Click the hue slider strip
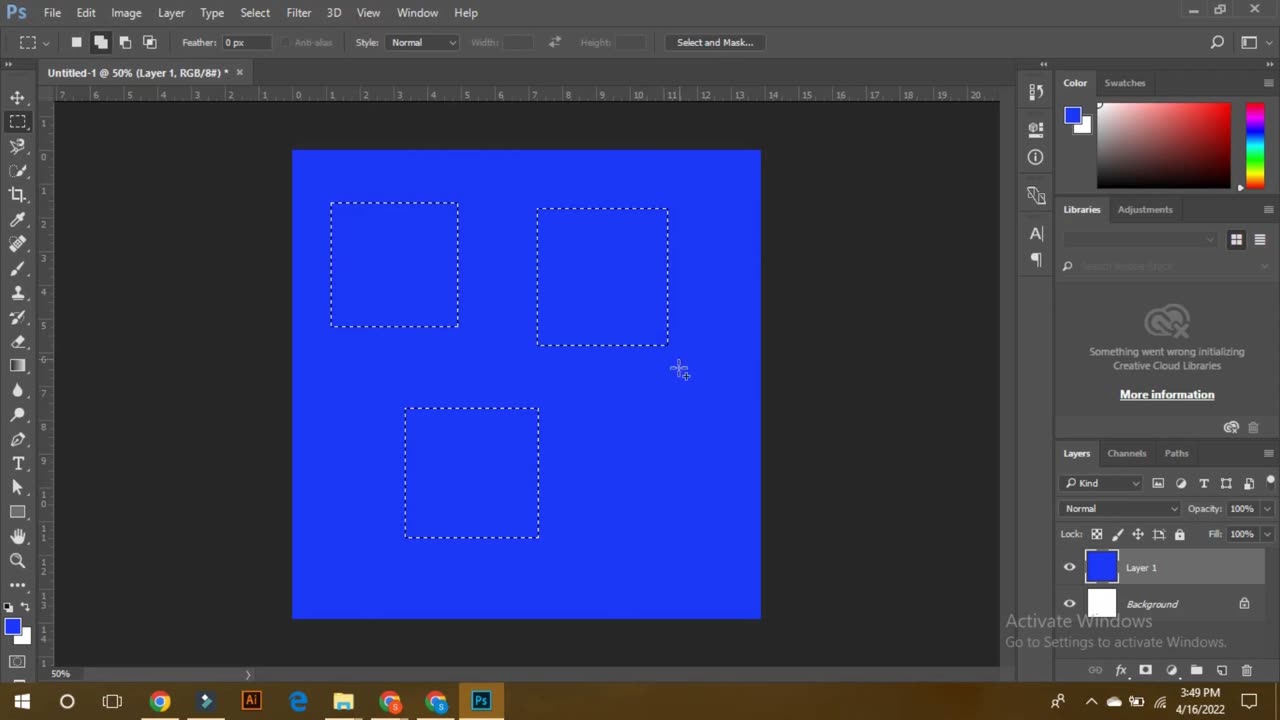The width and height of the screenshot is (1280, 720). pos(1254,145)
